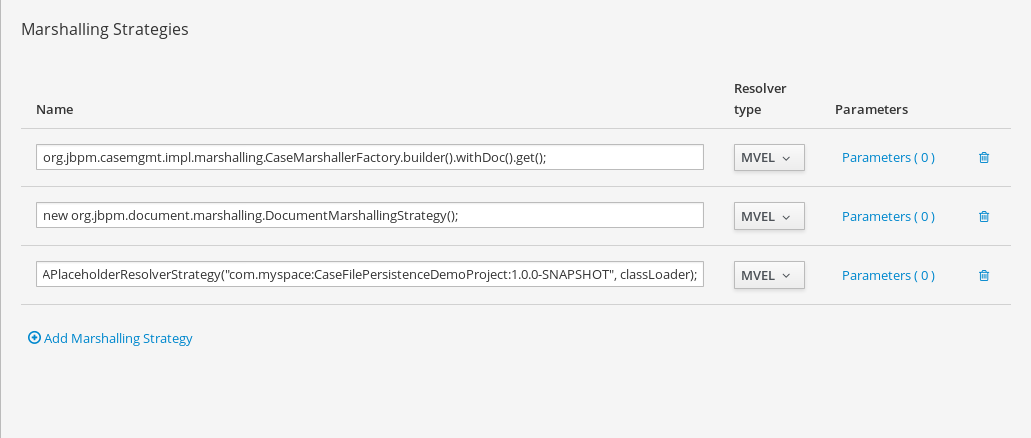This screenshot has width=1031, height=438.
Task: Open the MVEL dropdown in the PlaceholderResolverStrategy row
Action: 768,276
